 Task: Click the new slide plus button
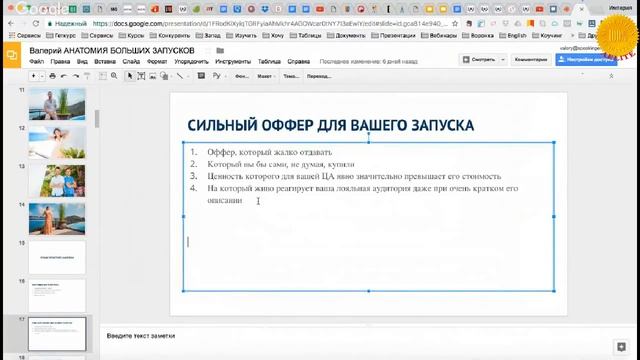click(x=33, y=76)
